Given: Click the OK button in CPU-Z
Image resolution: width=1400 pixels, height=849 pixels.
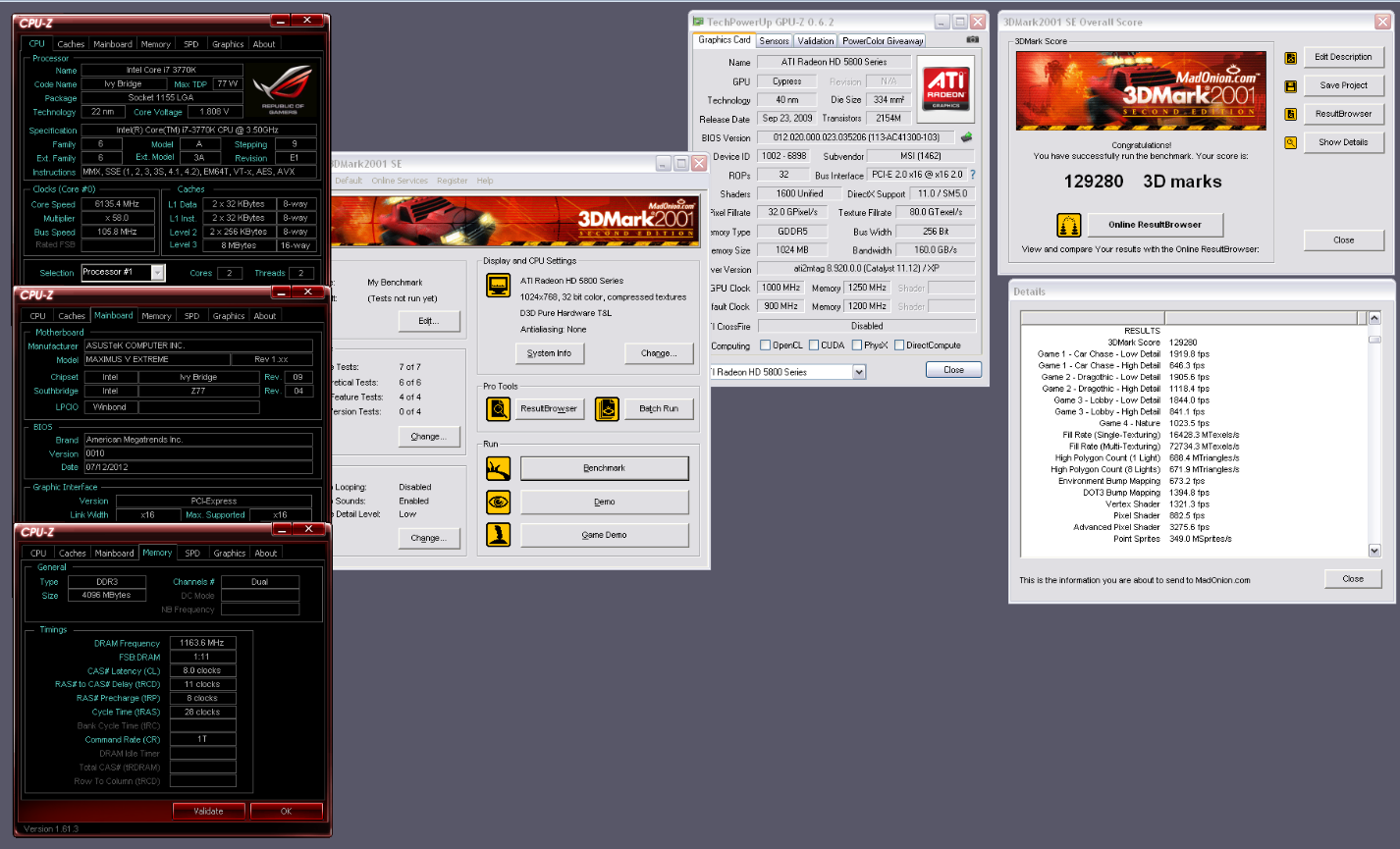Looking at the screenshot, I should pyautogui.click(x=287, y=812).
